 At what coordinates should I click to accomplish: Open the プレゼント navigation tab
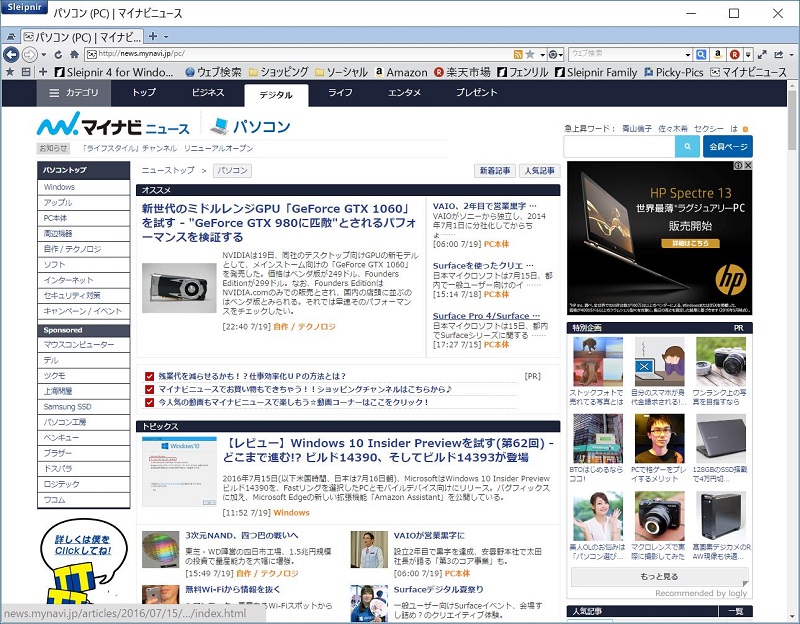(x=477, y=93)
